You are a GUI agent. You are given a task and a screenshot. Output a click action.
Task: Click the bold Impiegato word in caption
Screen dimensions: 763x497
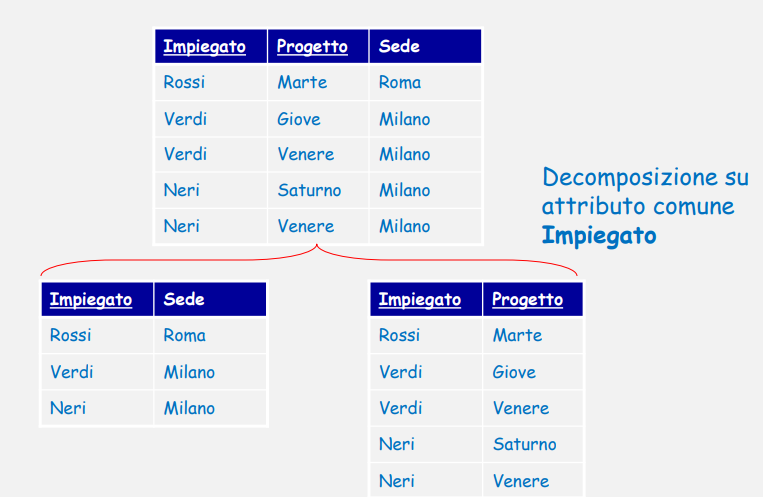[x=599, y=236]
